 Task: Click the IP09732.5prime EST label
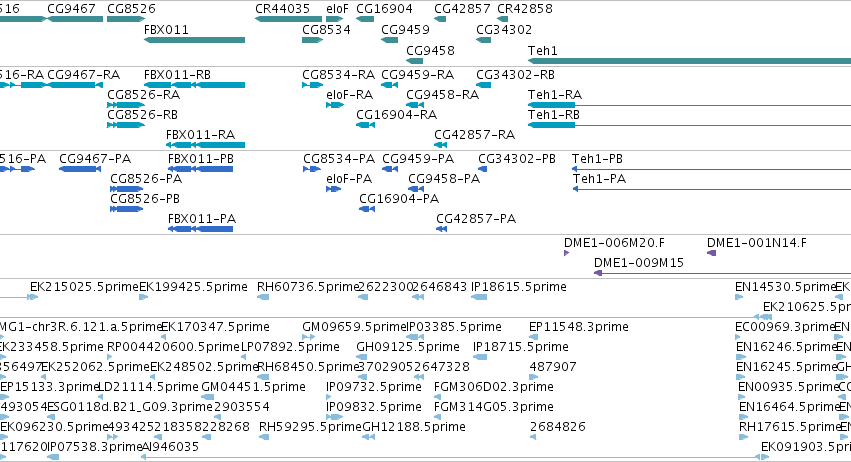coord(374,388)
